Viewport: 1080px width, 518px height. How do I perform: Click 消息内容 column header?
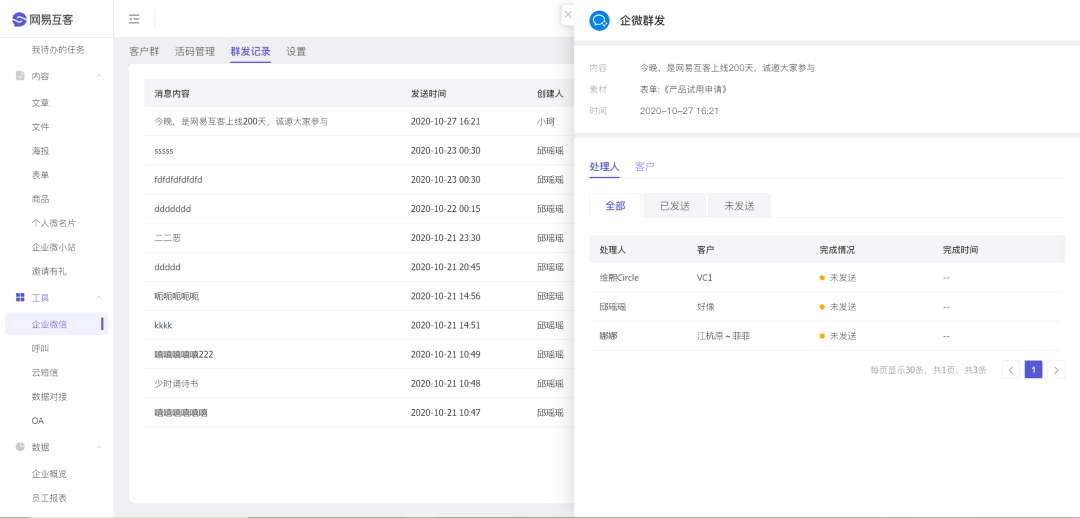pyautogui.click(x=172, y=94)
